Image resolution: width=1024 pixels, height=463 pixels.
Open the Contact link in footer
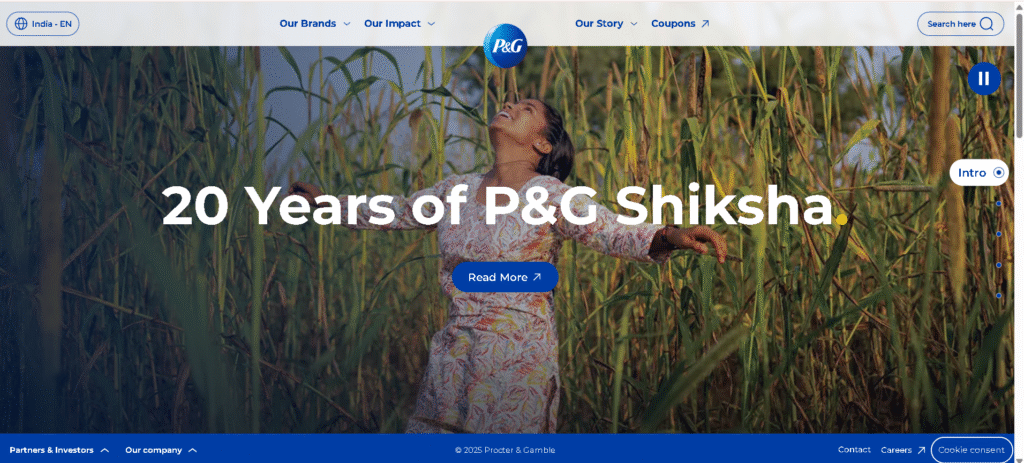(854, 449)
